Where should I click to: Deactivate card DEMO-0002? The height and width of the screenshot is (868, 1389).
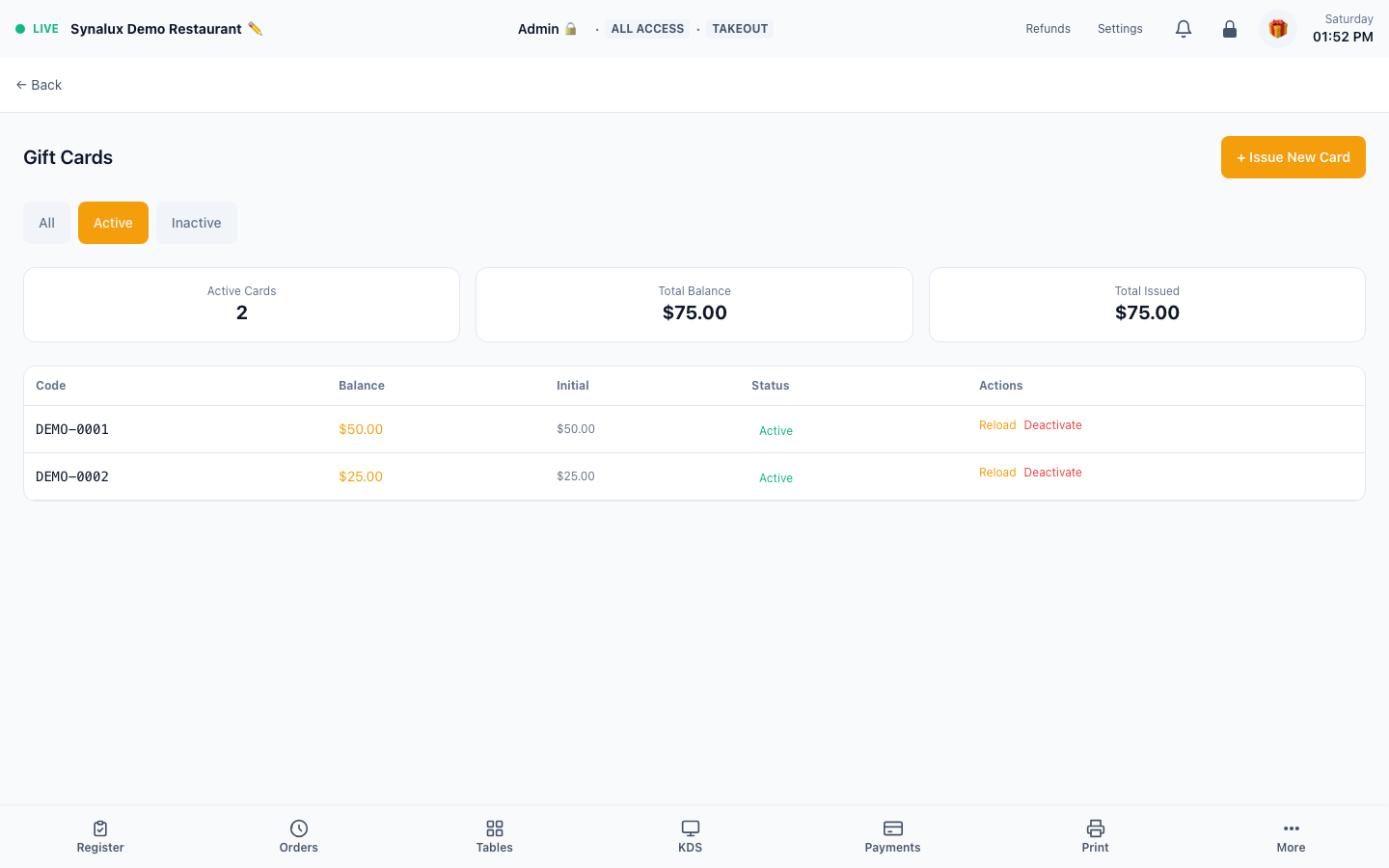tap(1053, 473)
